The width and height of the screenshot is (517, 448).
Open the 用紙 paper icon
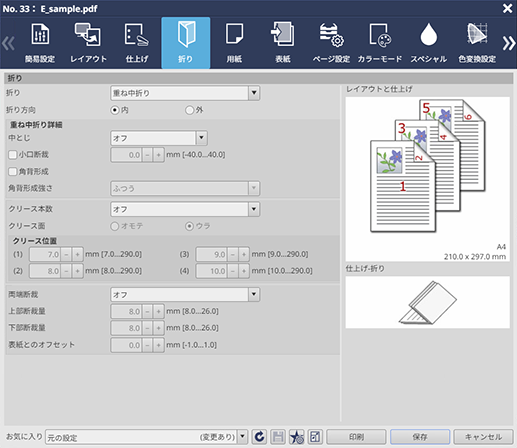[234, 43]
